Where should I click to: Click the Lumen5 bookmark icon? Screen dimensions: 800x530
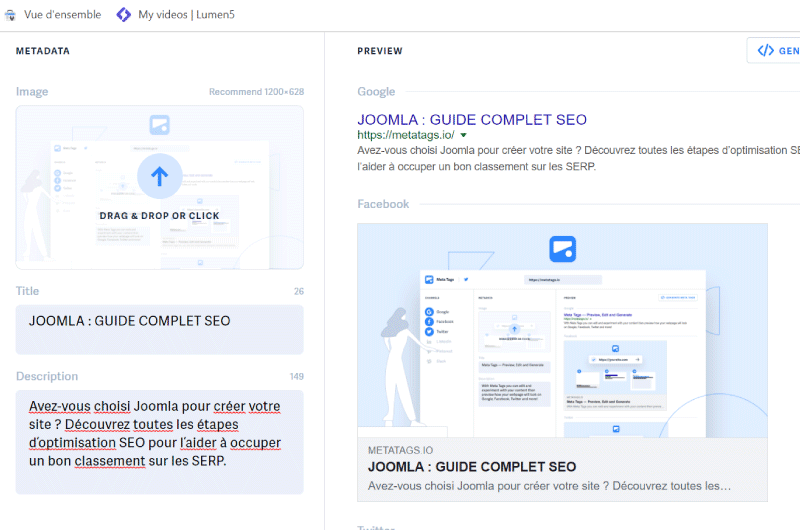pyautogui.click(x=123, y=15)
